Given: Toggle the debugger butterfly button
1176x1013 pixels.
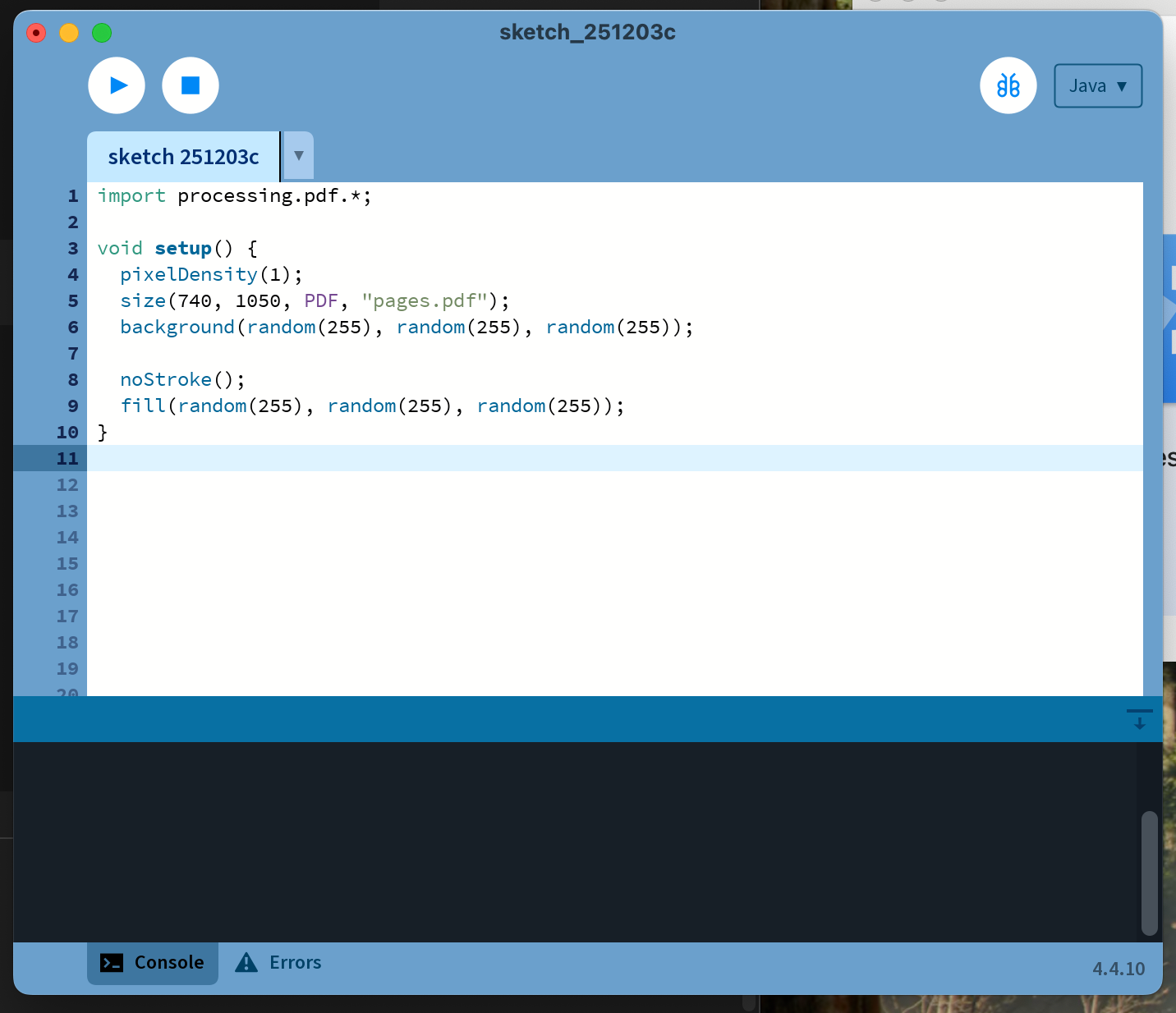Looking at the screenshot, I should 1008,85.
